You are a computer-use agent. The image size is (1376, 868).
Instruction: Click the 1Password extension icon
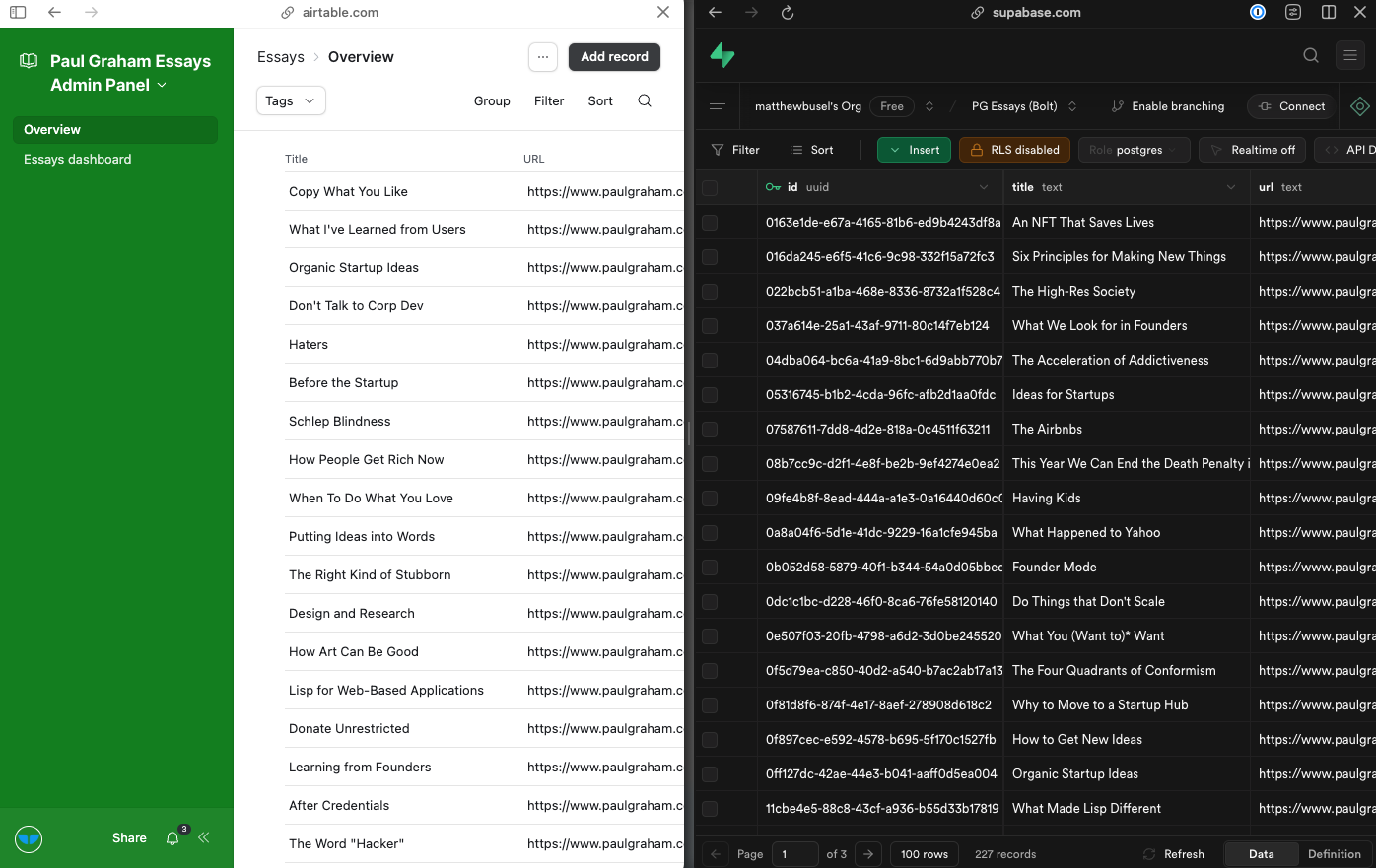coord(1258,13)
